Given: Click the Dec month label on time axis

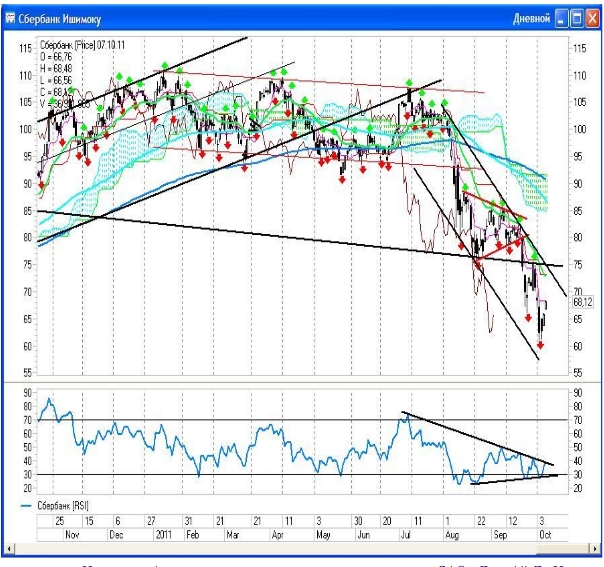Looking at the screenshot, I should (116, 535).
